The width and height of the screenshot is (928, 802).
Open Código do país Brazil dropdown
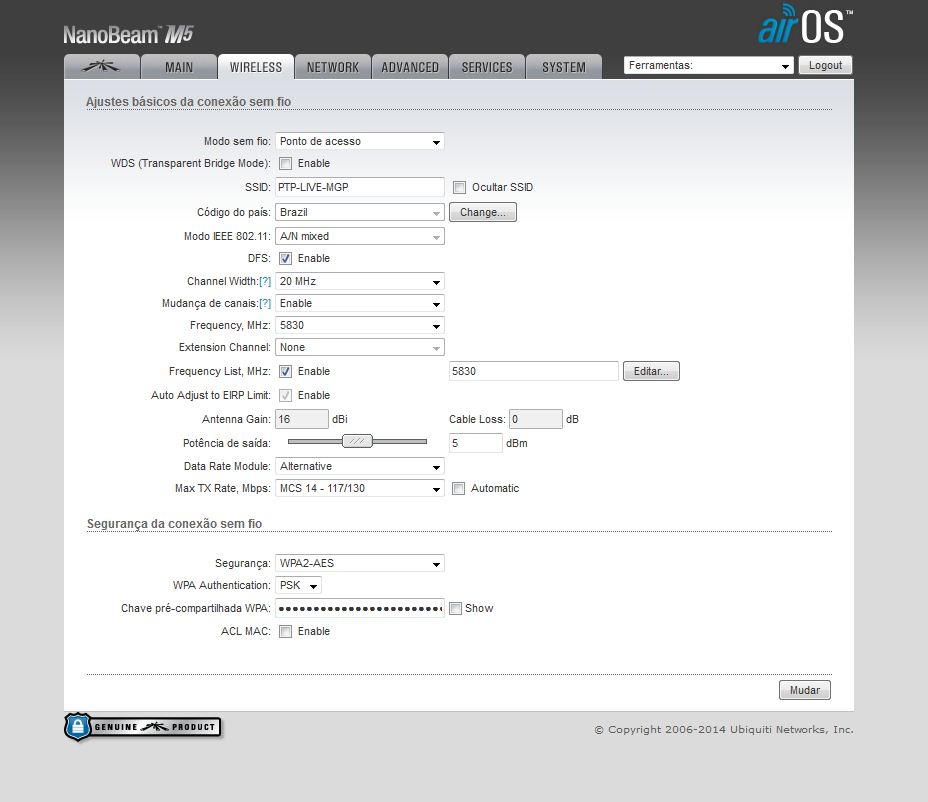point(360,212)
